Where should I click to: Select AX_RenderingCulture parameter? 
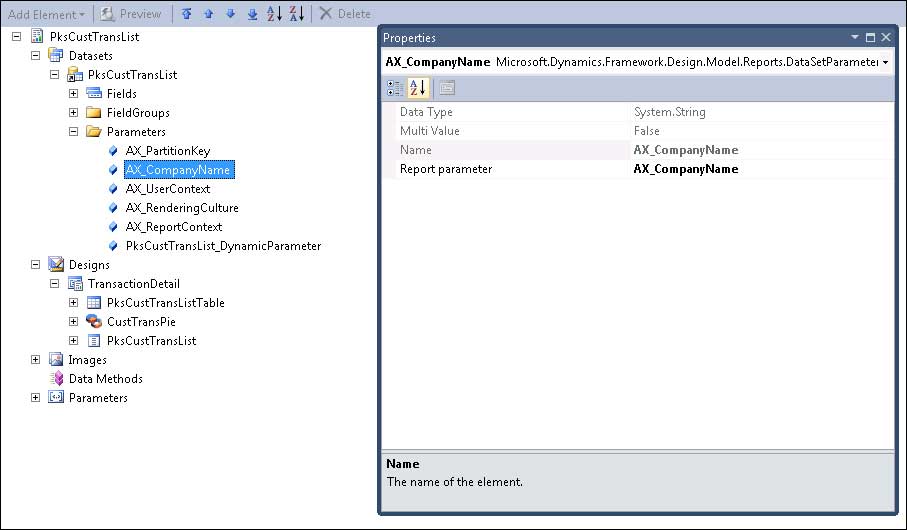(182, 208)
